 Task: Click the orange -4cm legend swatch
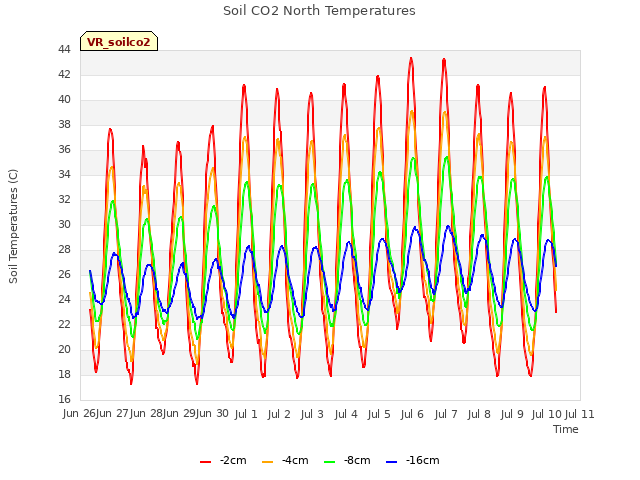267,462
